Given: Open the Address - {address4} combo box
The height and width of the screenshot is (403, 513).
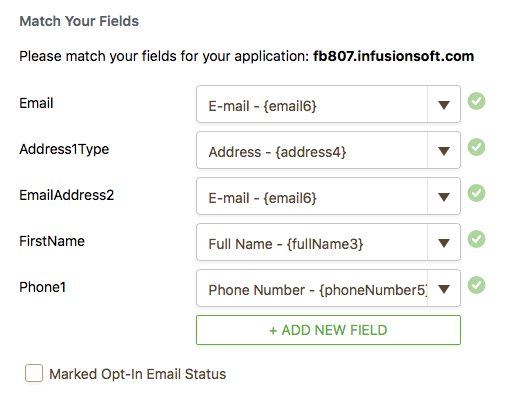Looking at the screenshot, I should click(x=328, y=150).
